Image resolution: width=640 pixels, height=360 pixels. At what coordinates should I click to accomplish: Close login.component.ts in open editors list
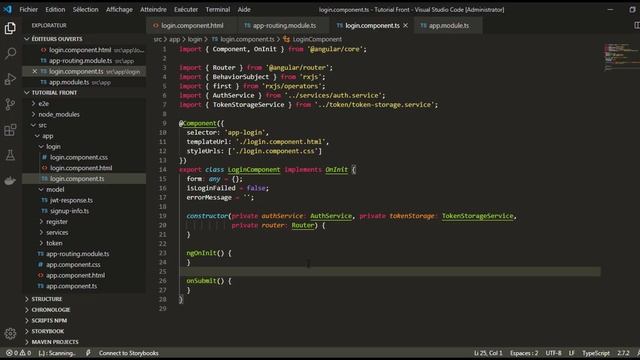pos(35,71)
